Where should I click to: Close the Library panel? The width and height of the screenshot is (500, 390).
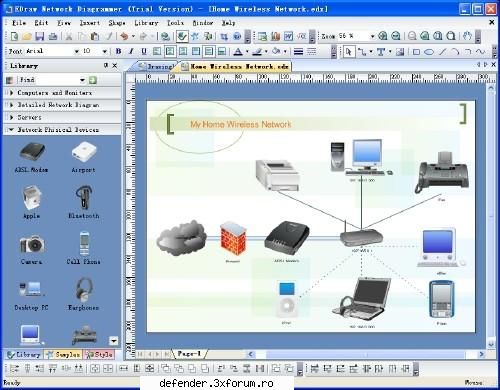[115, 65]
